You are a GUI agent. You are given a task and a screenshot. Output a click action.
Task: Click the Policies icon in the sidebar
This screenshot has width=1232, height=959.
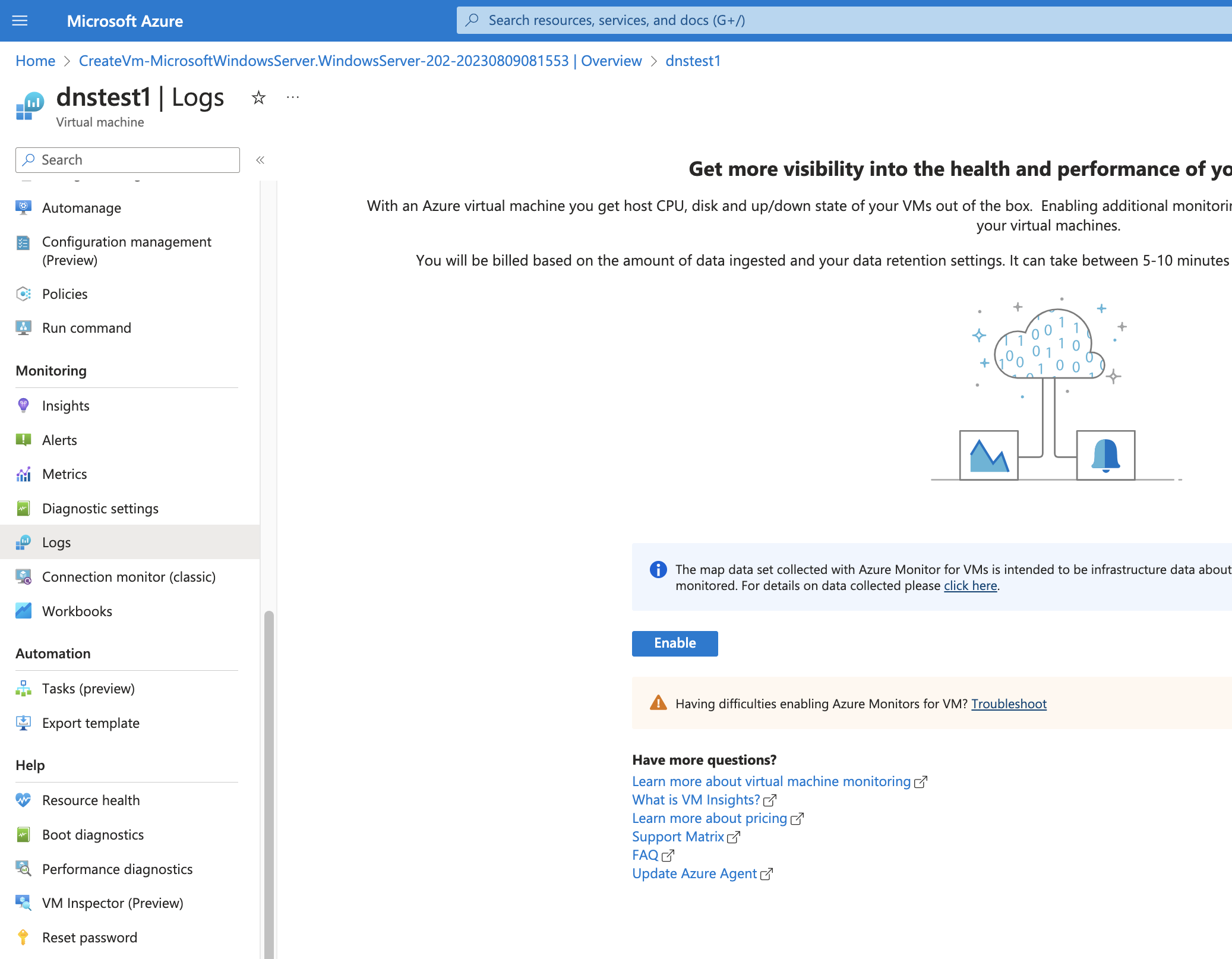click(x=23, y=294)
